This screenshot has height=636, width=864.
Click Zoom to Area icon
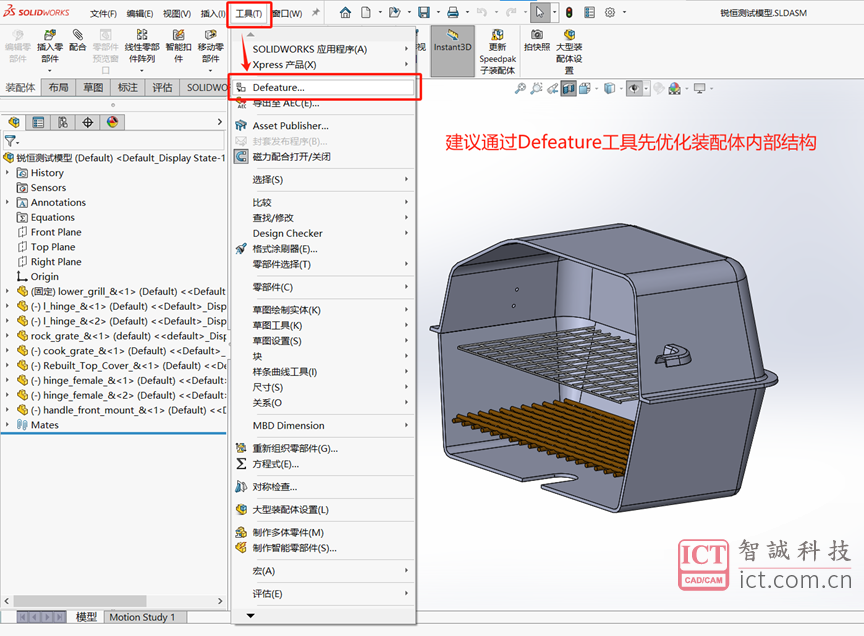click(536, 88)
